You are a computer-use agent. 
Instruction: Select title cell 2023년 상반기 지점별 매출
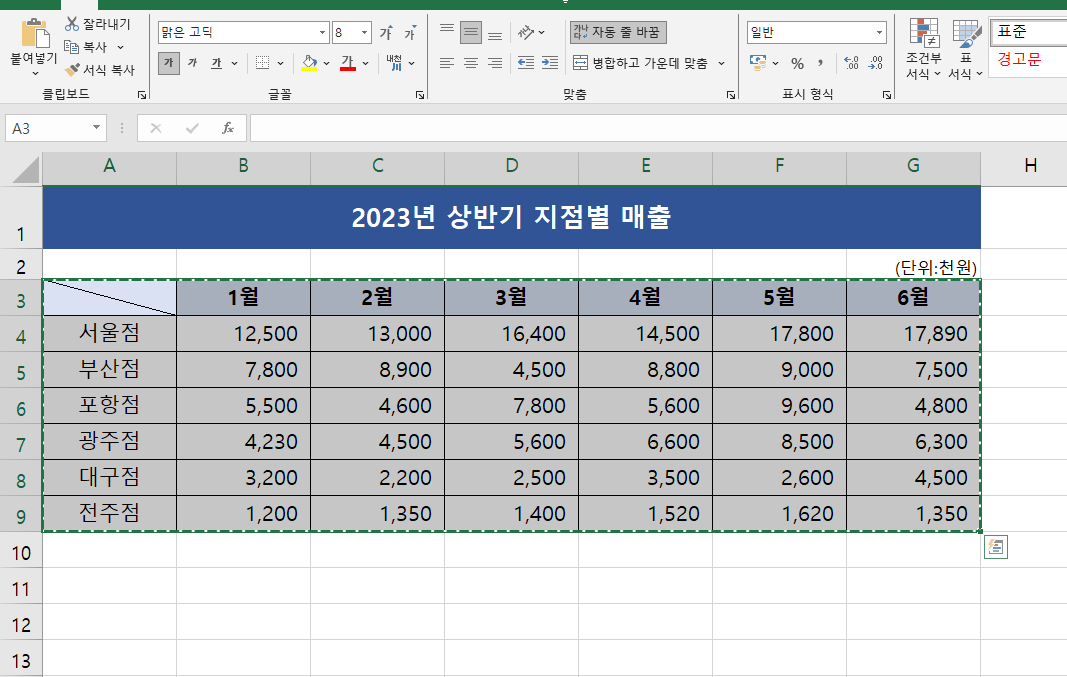[511, 218]
